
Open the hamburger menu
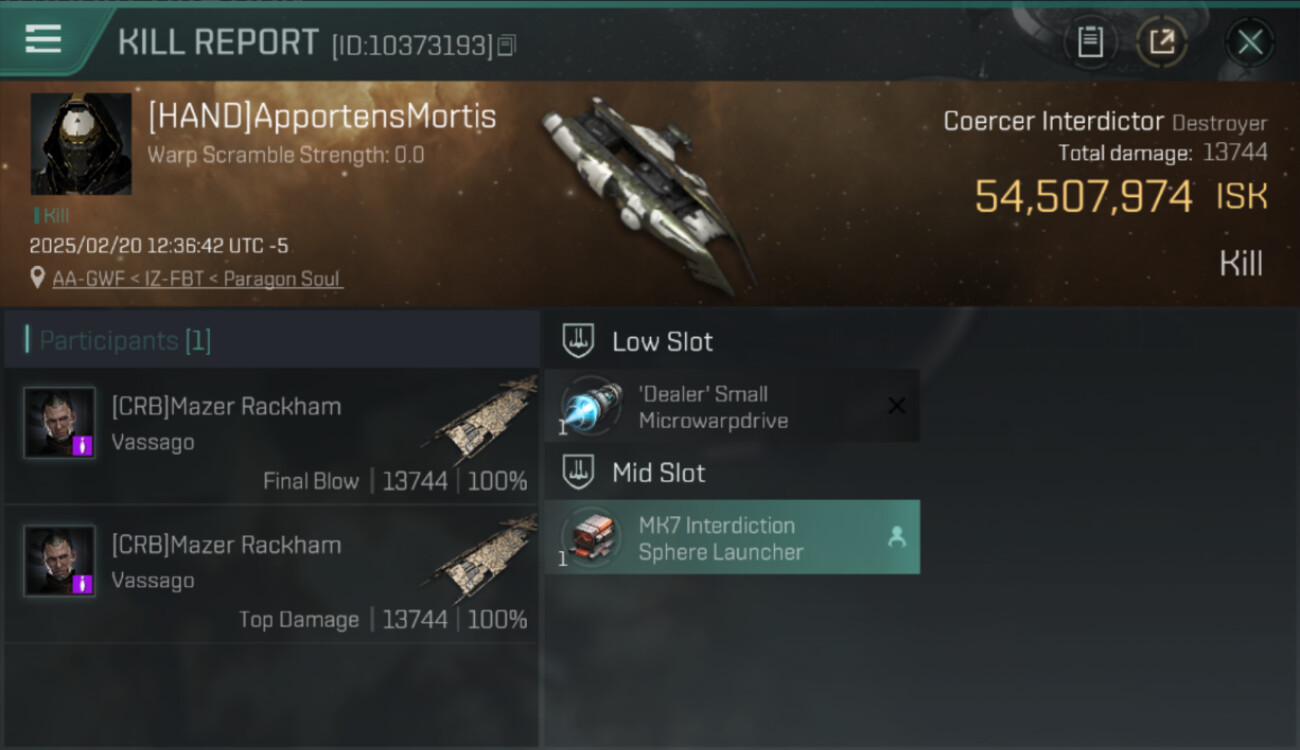click(x=43, y=40)
